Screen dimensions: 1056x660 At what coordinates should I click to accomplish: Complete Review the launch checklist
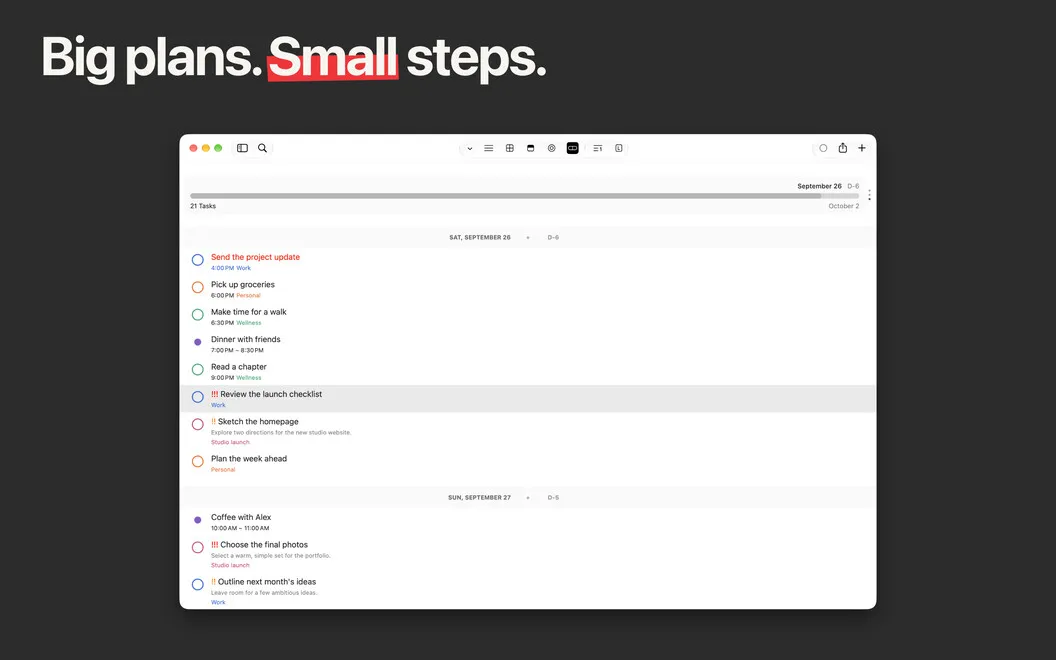(x=197, y=397)
